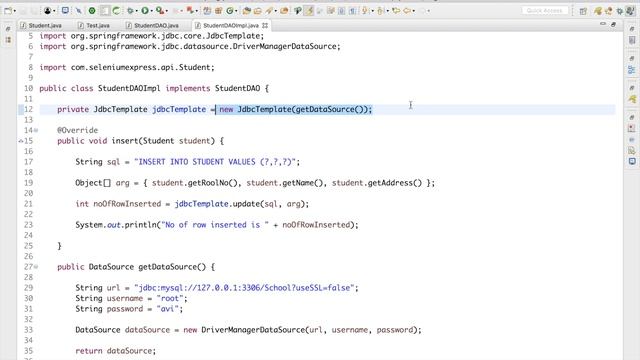Click 'com.seleniumexpress.api.Student' import on line 8
The width and height of the screenshot is (640, 360).
pyautogui.click(x=140, y=67)
